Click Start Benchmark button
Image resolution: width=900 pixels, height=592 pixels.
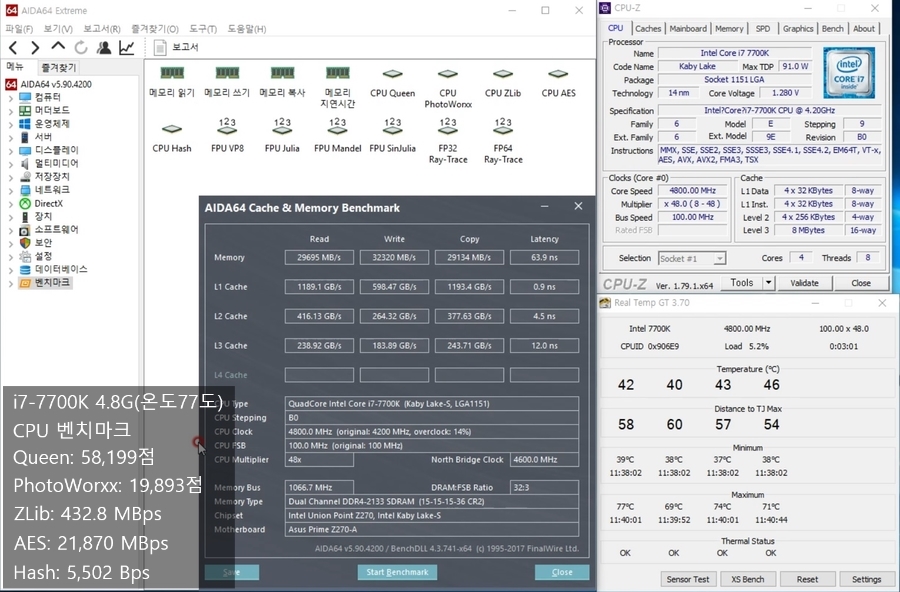point(397,572)
